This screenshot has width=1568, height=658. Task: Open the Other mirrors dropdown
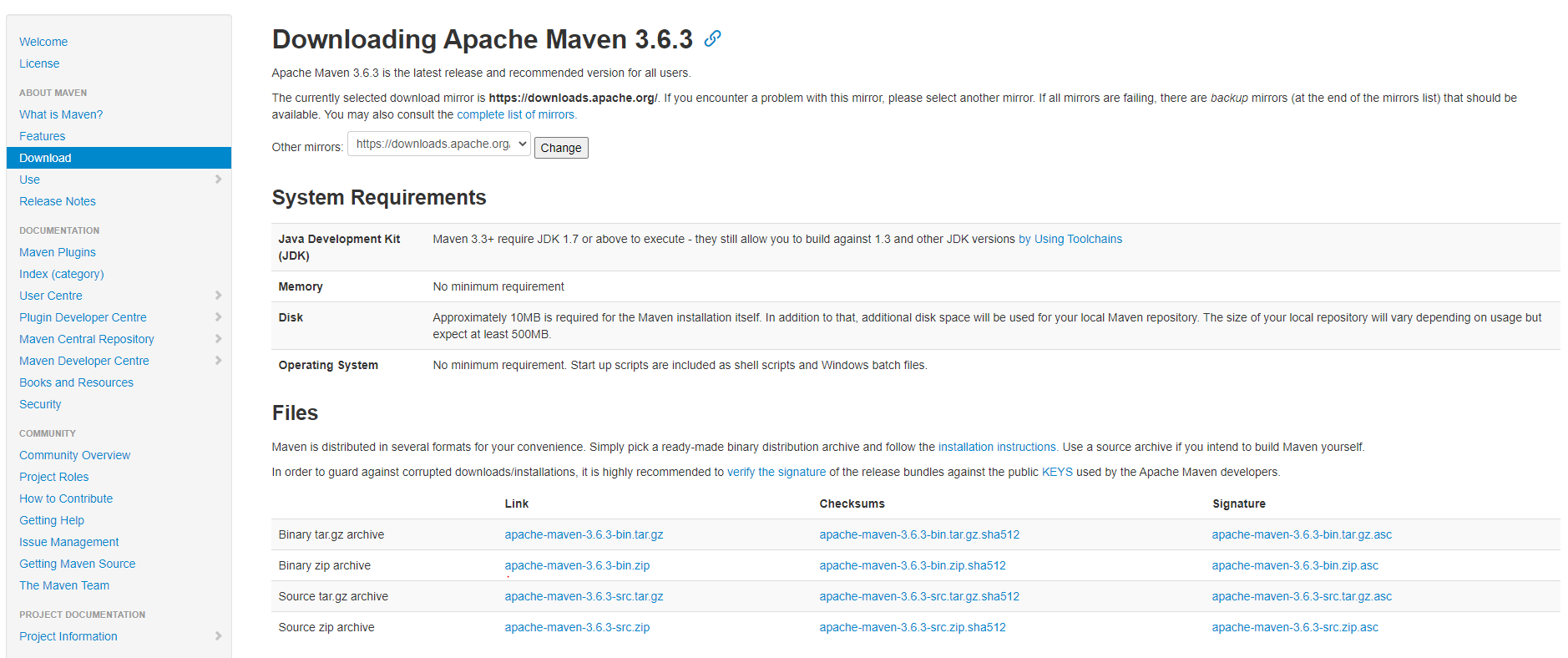tap(439, 144)
